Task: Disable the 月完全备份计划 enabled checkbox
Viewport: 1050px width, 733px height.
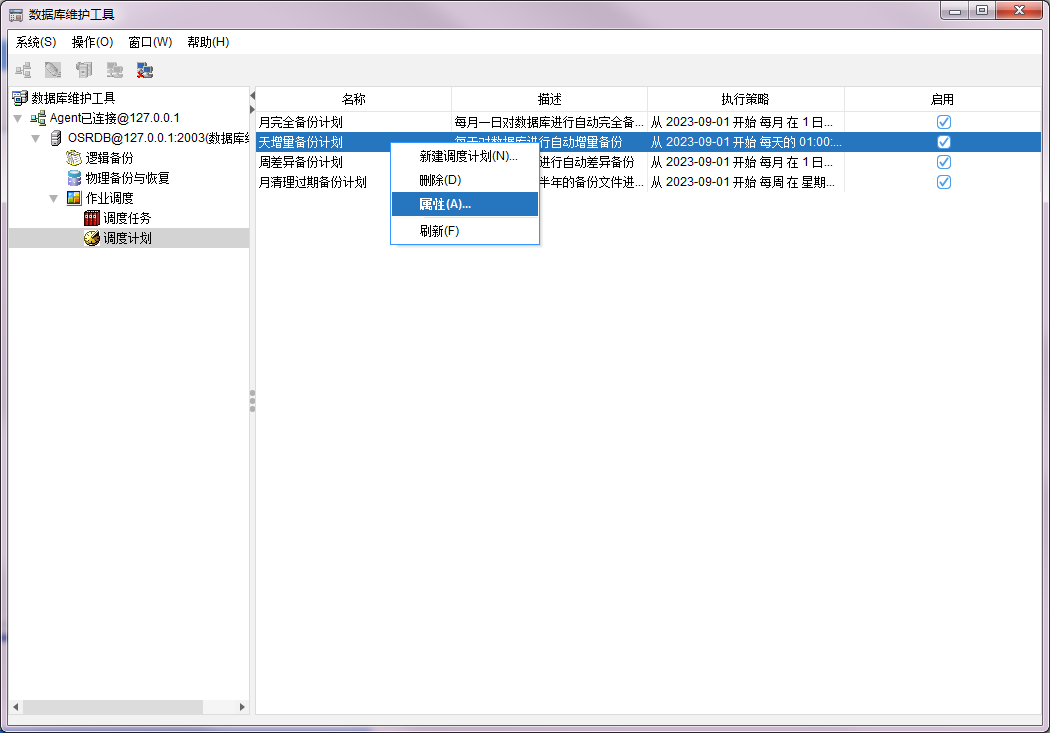Action: [x=943, y=122]
